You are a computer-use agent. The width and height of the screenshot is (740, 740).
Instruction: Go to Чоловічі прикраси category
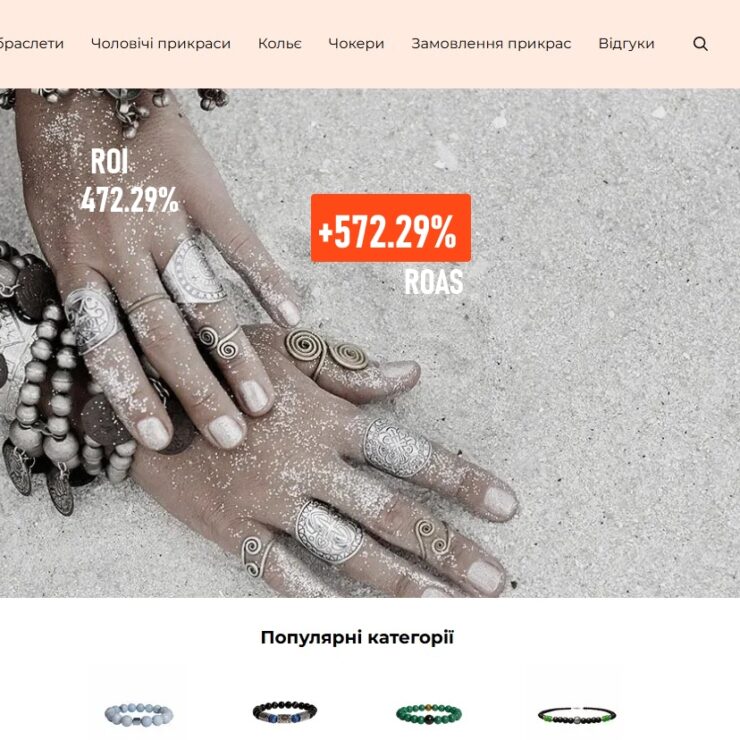point(160,43)
